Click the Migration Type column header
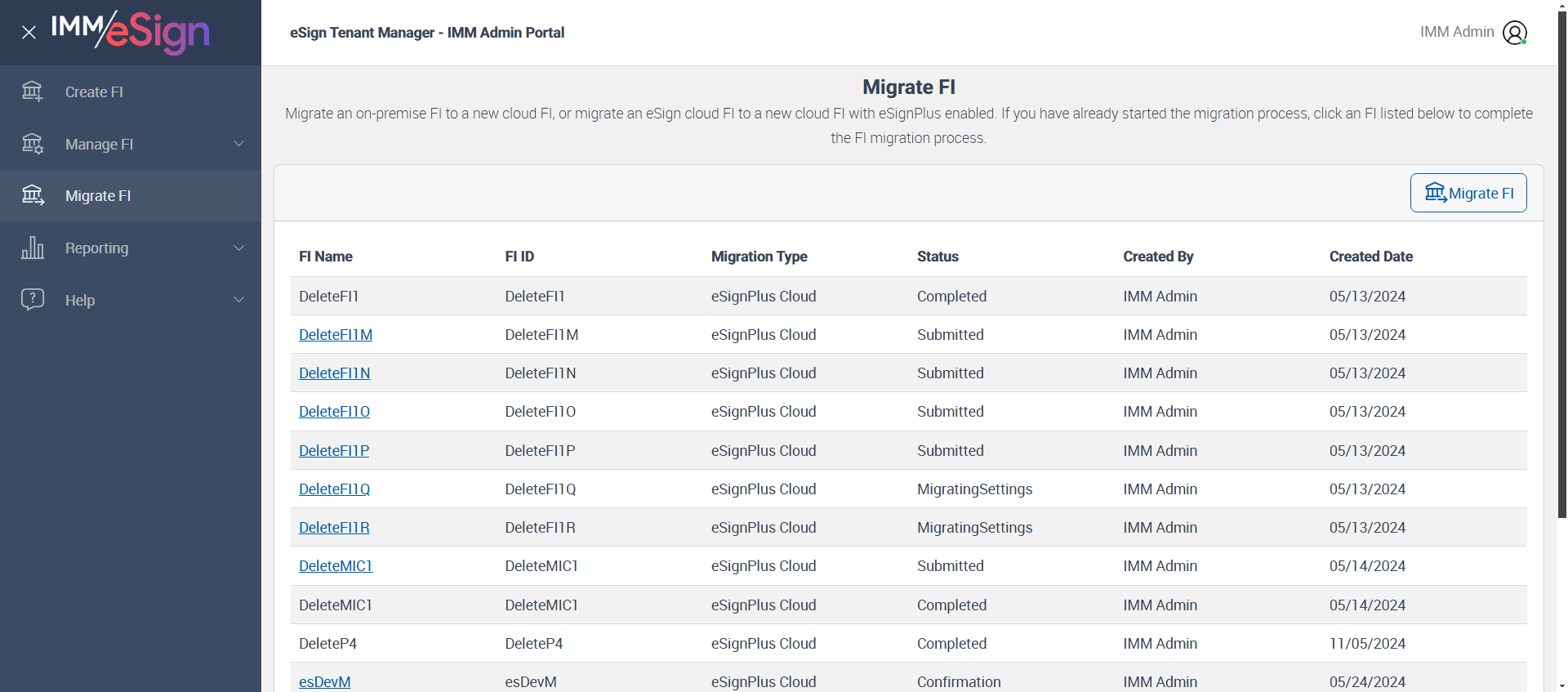The image size is (1568, 692). pos(759,257)
